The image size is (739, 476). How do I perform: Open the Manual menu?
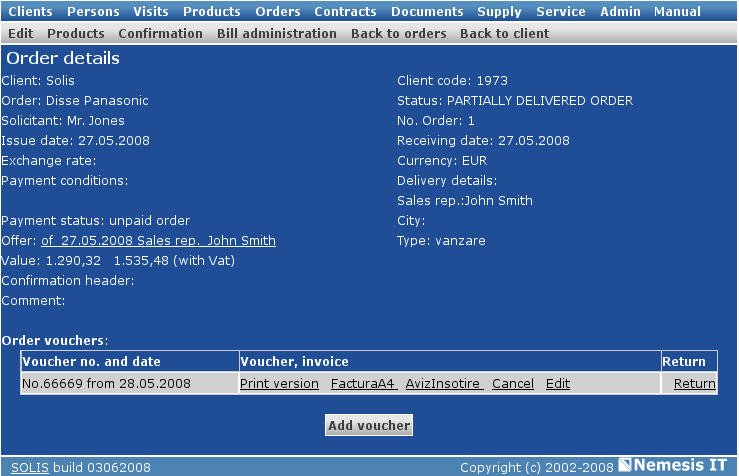677,11
